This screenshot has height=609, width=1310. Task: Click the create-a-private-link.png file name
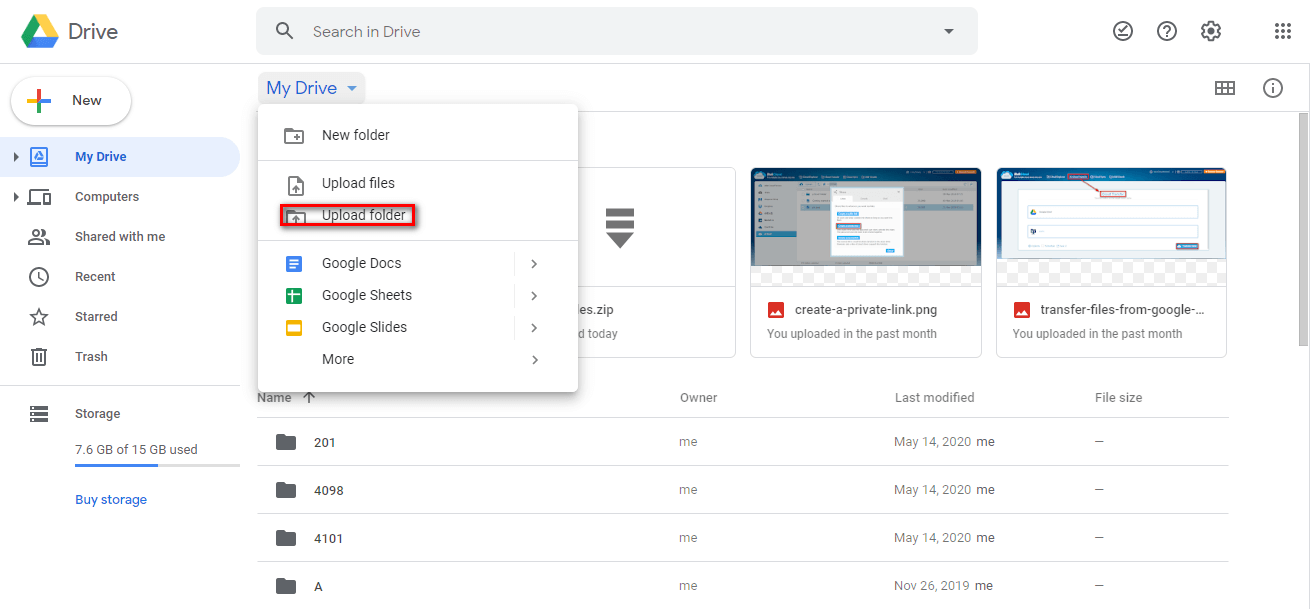pos(866,310)
